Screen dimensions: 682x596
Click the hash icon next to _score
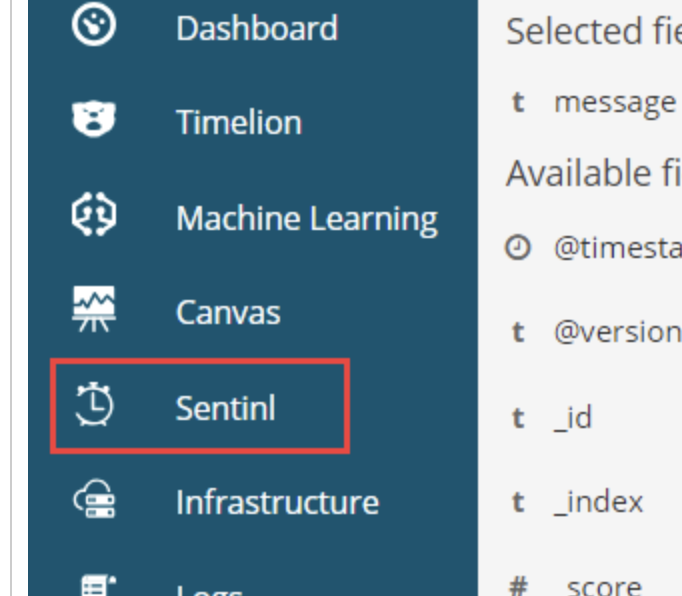point(517,585)
